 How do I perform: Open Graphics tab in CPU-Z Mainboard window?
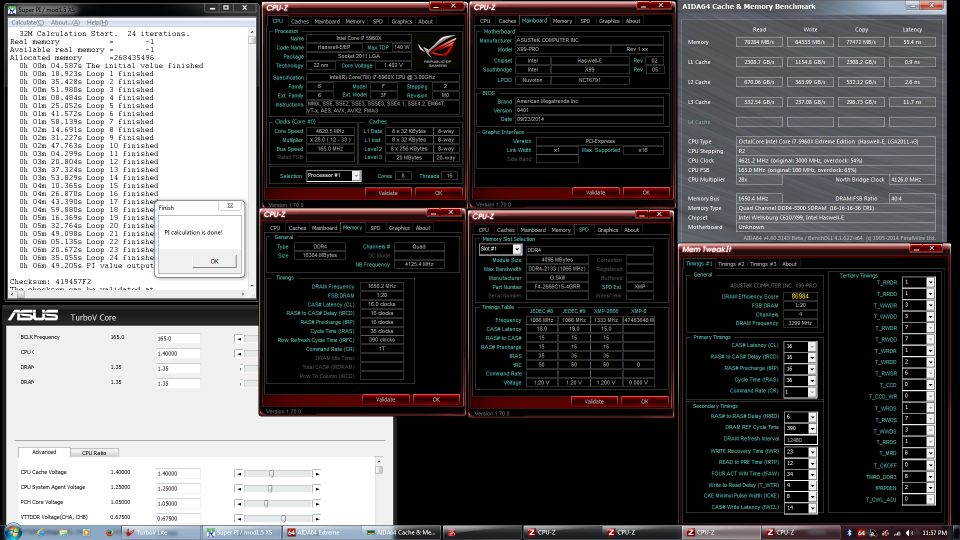tap(609, 21)
